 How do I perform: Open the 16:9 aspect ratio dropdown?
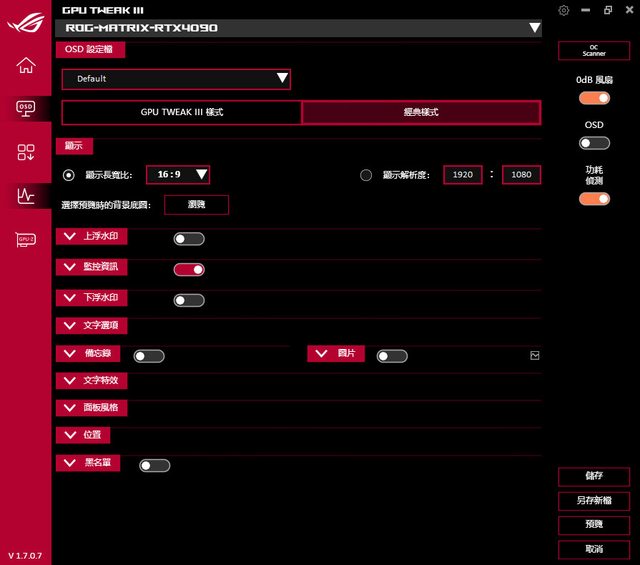[x=178, y=175]
